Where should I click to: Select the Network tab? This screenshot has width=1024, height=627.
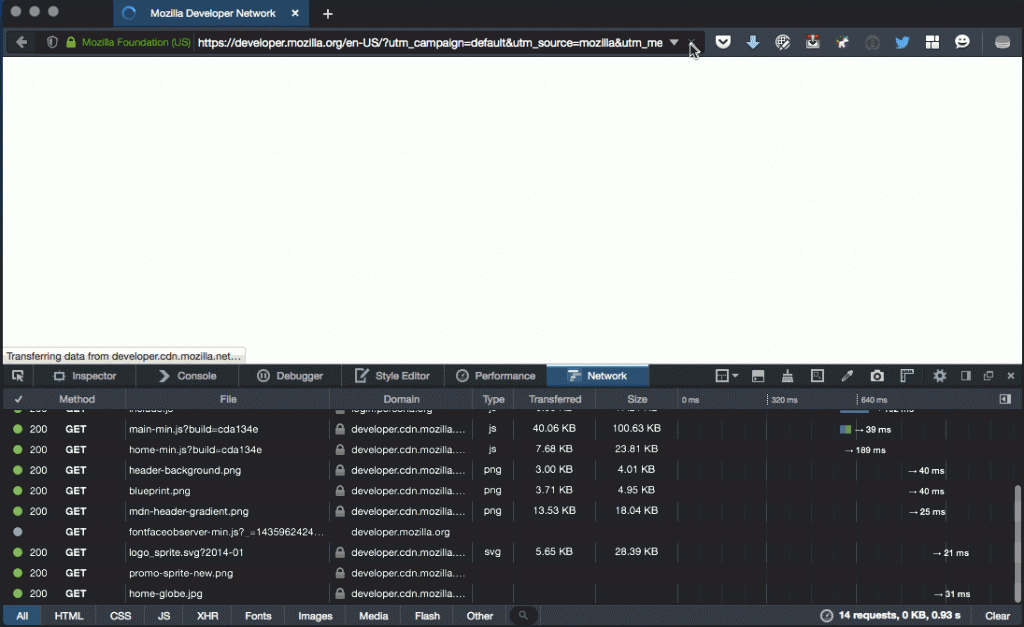598,376
